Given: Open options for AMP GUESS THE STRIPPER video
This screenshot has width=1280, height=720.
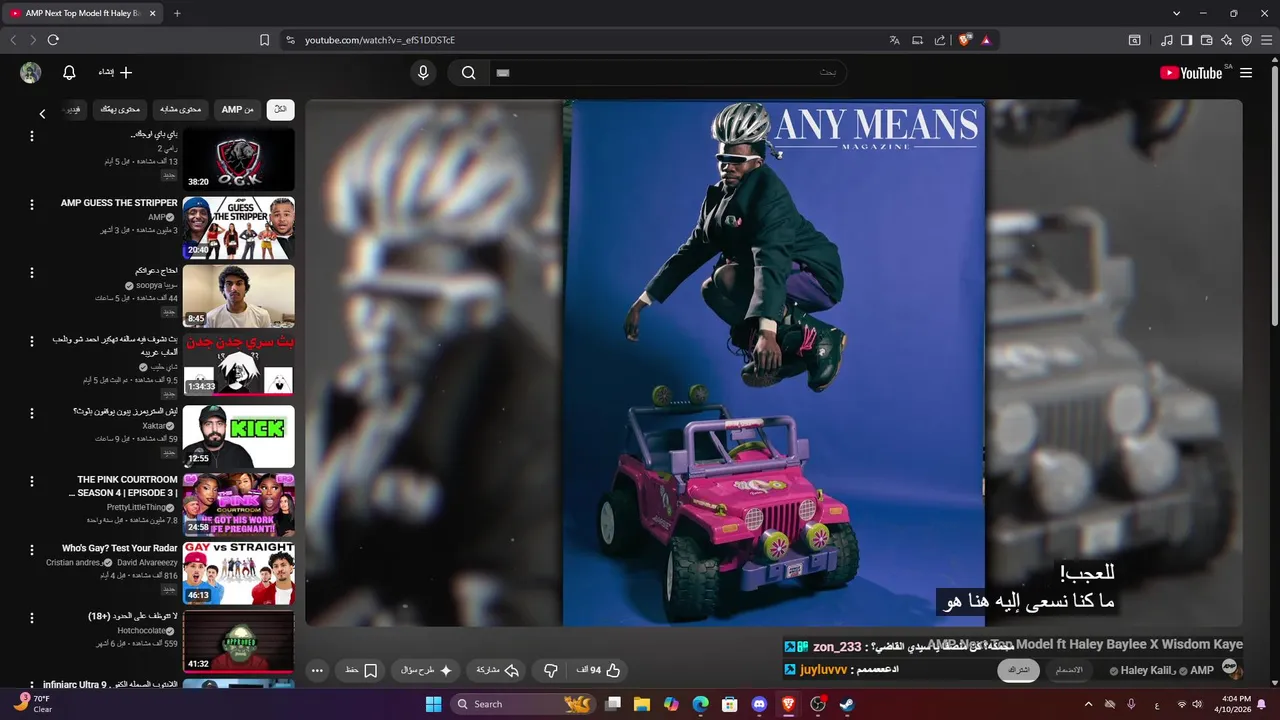Looking at the screenshot, I should (32, 204).
